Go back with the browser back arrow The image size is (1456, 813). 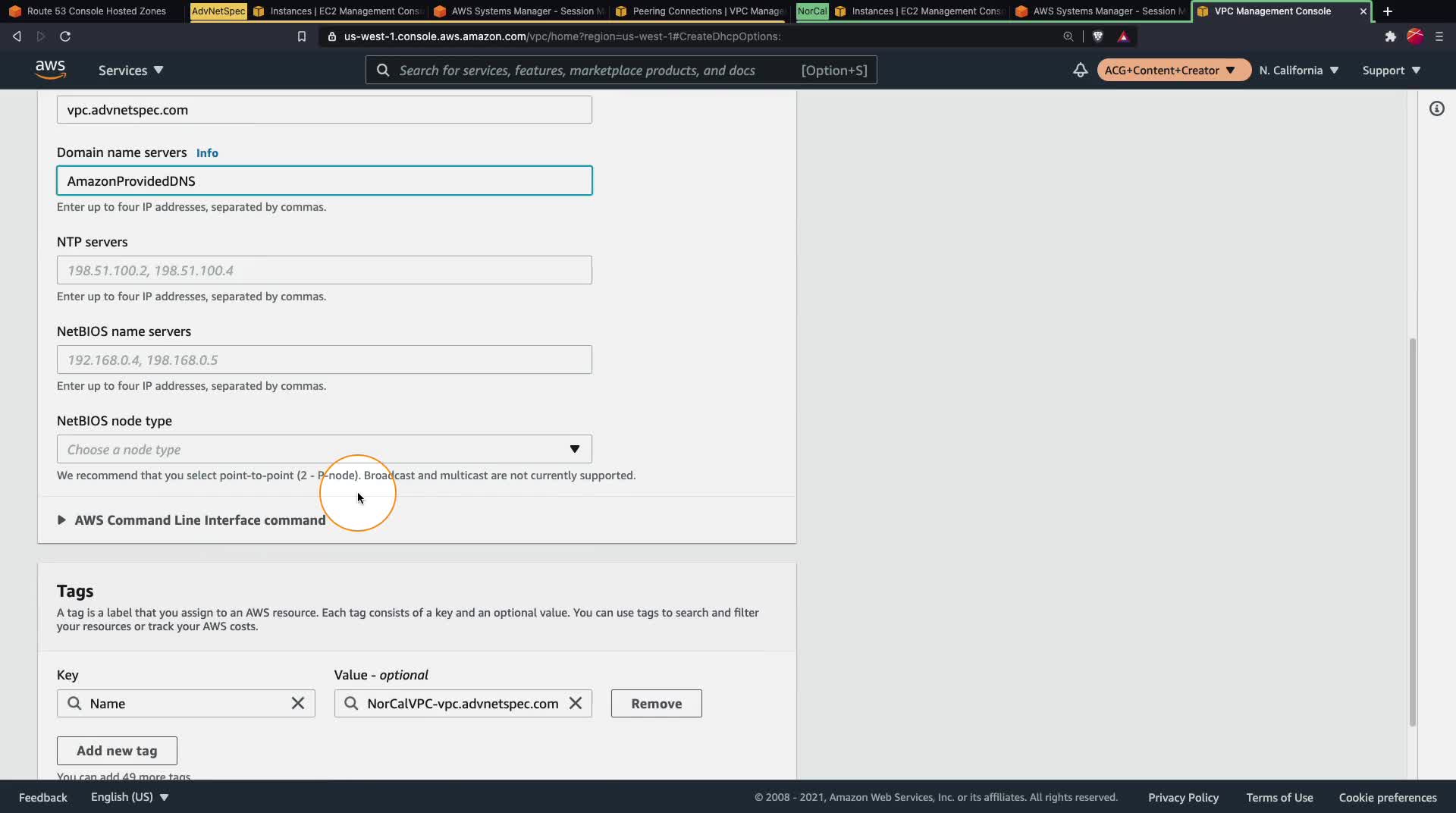click(x=17, y=36)
